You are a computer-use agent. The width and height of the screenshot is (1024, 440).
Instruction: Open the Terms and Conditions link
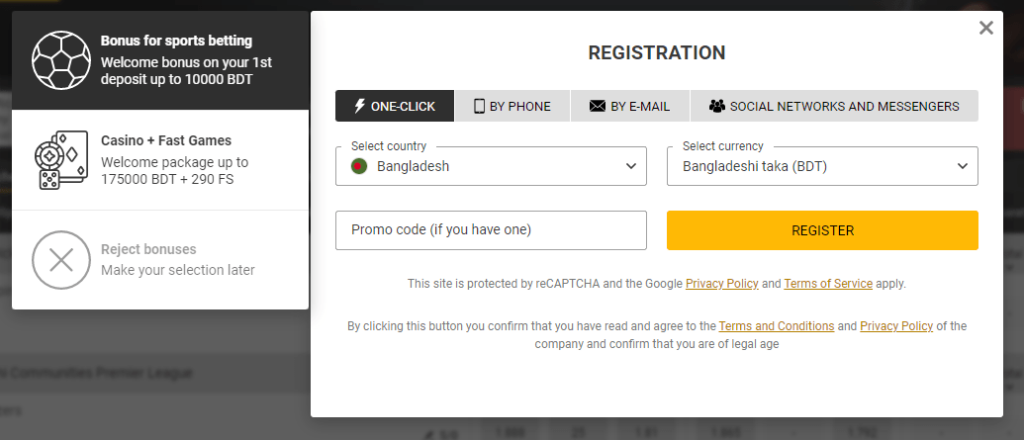coord(776,326)
